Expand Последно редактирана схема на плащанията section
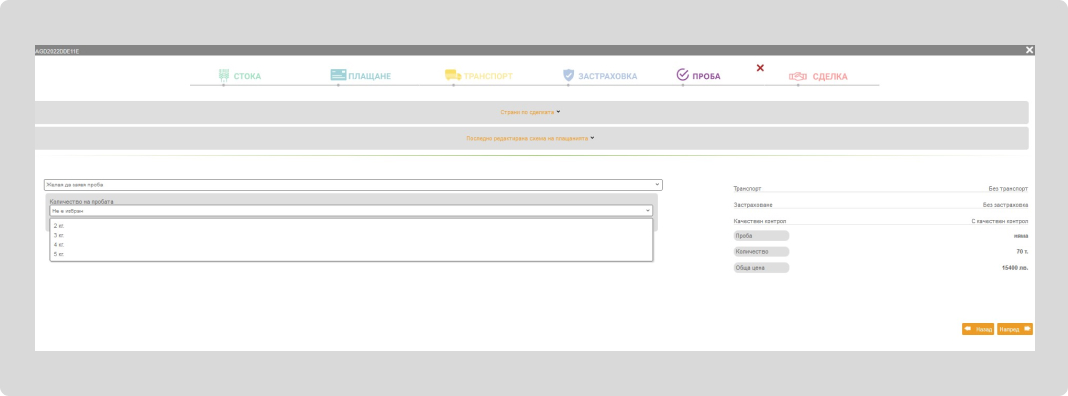Screen dimensions: 1068x396 coord(531,138)
